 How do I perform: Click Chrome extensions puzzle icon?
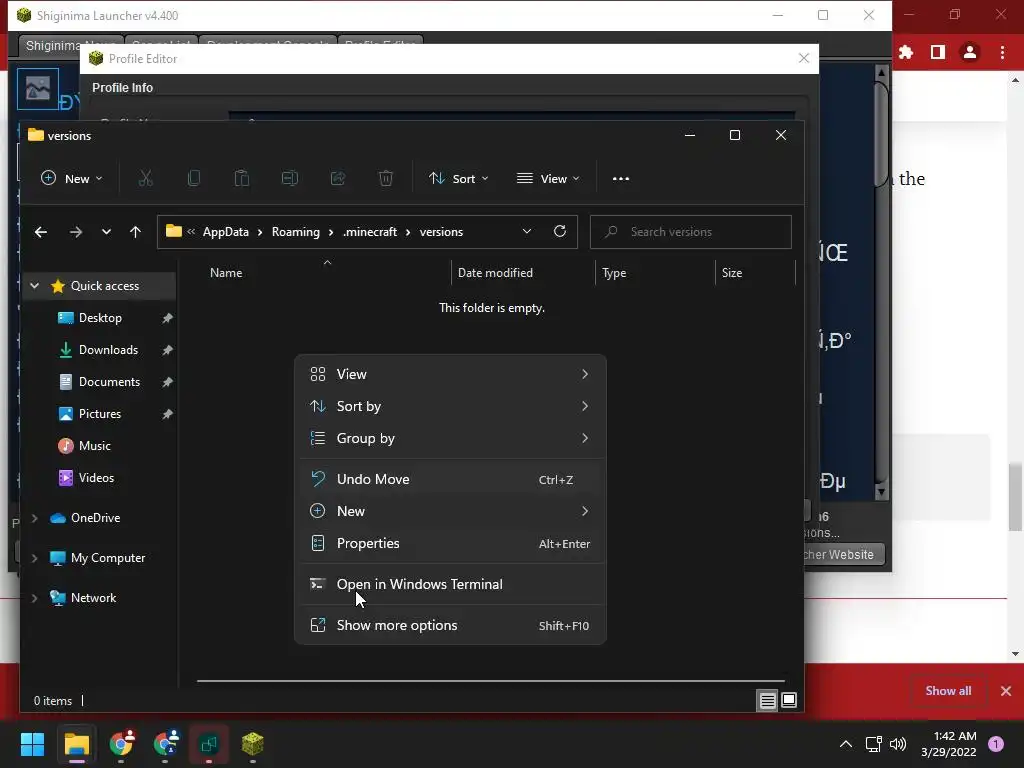pyautogui.click(x=906, y=52)
